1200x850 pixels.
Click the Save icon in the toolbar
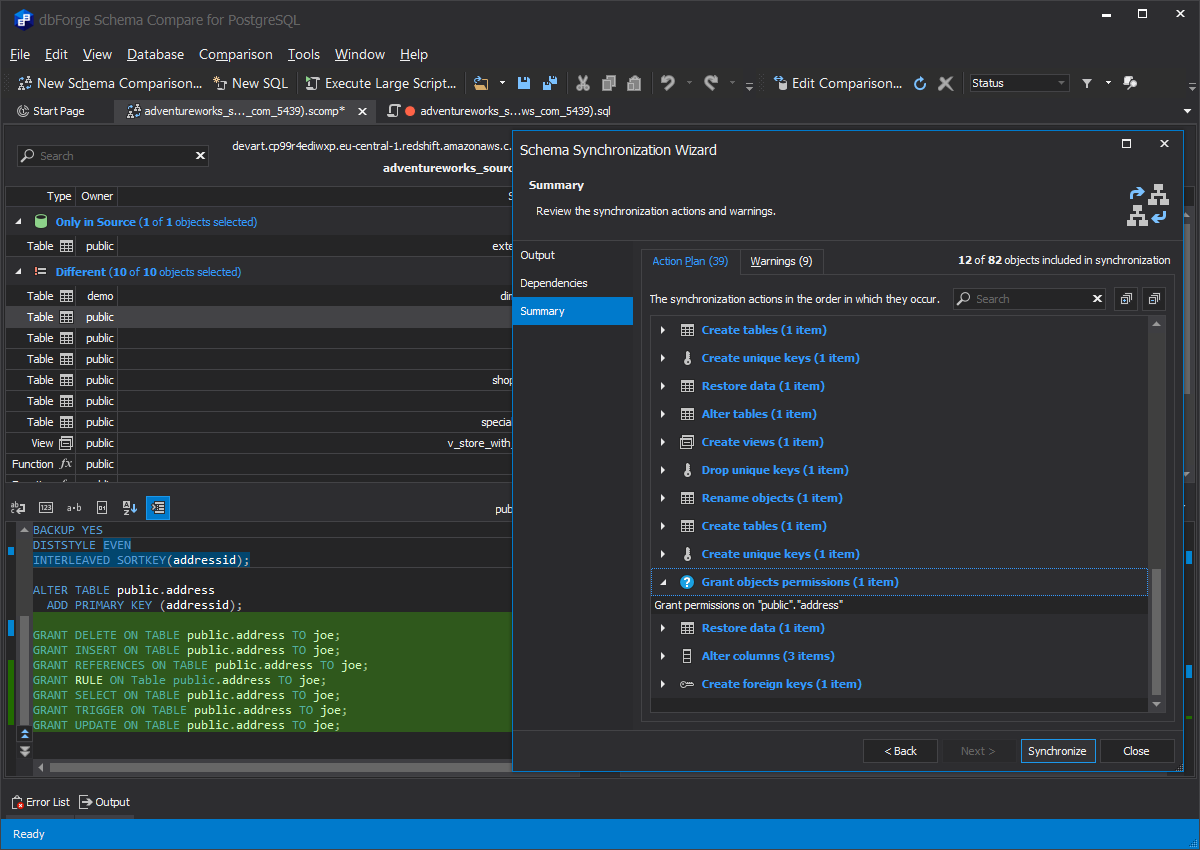(524, 83)
